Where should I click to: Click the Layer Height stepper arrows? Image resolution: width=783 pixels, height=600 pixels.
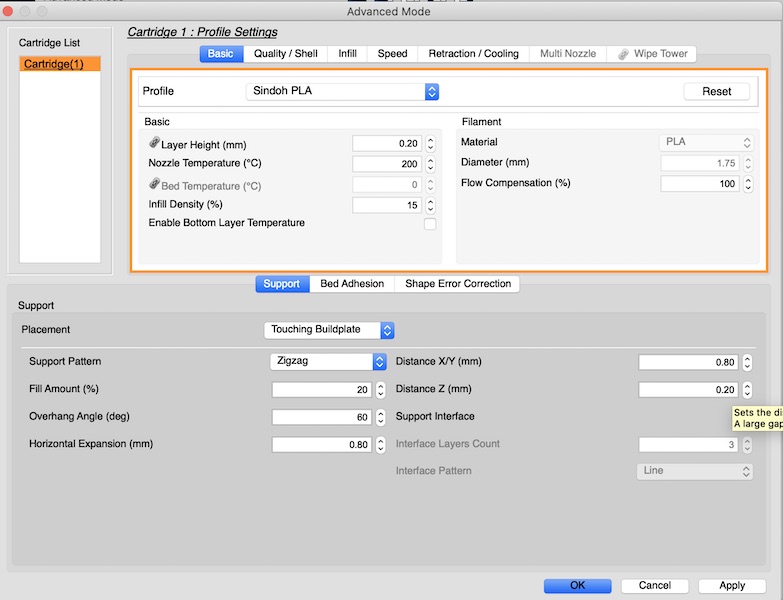(x=430, y=144)
